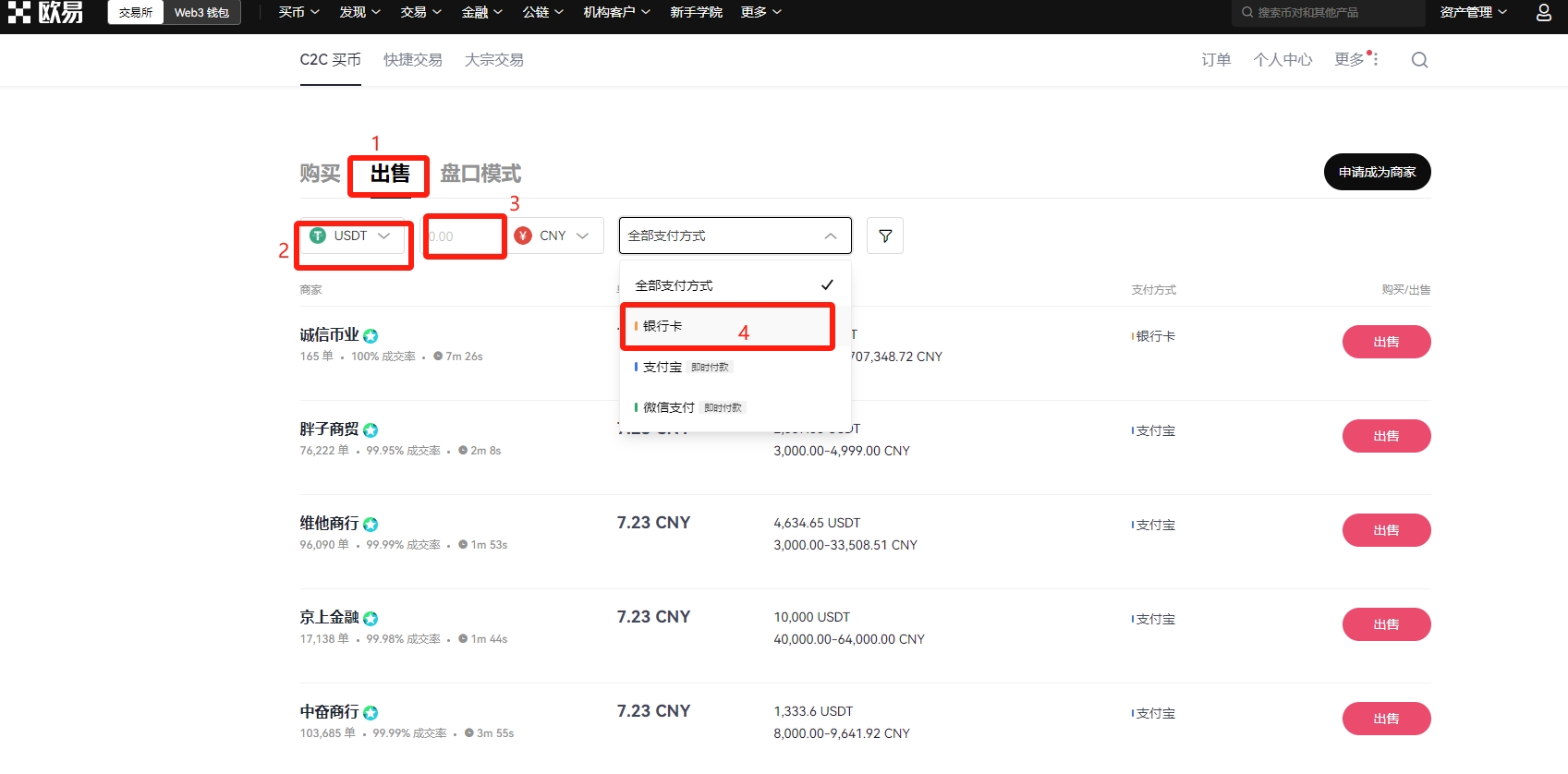Switch to the 大宗交易 tab
Viewport: 1568px width, 774px height.
494,60
